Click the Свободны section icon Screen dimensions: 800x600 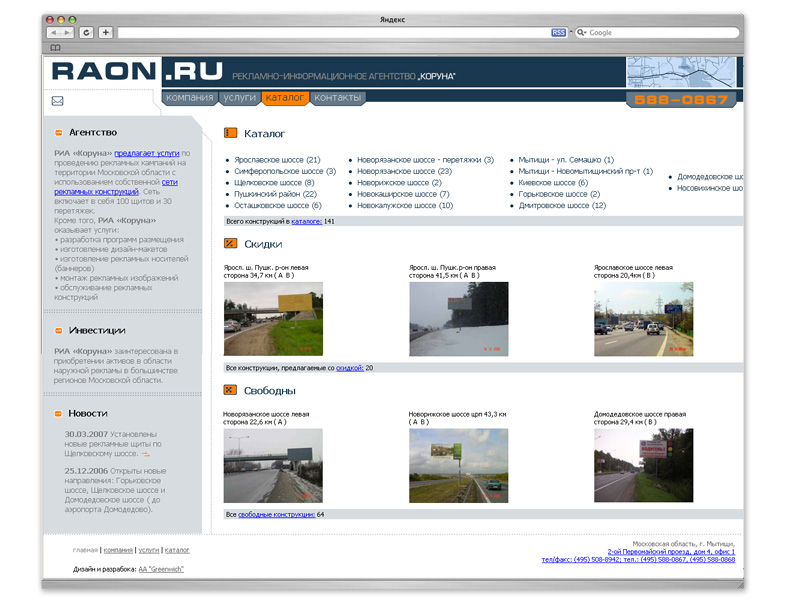(230, 390)
